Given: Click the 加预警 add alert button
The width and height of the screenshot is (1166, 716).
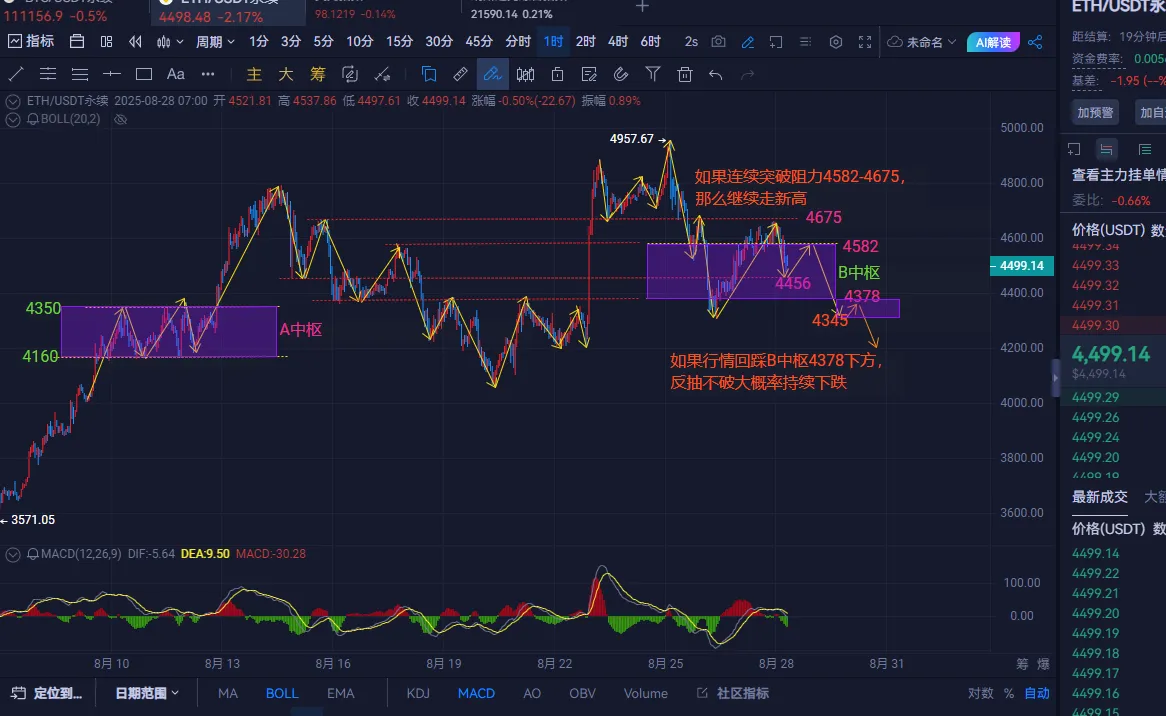Looking at the screenshot, I should tap(1095, 112).
